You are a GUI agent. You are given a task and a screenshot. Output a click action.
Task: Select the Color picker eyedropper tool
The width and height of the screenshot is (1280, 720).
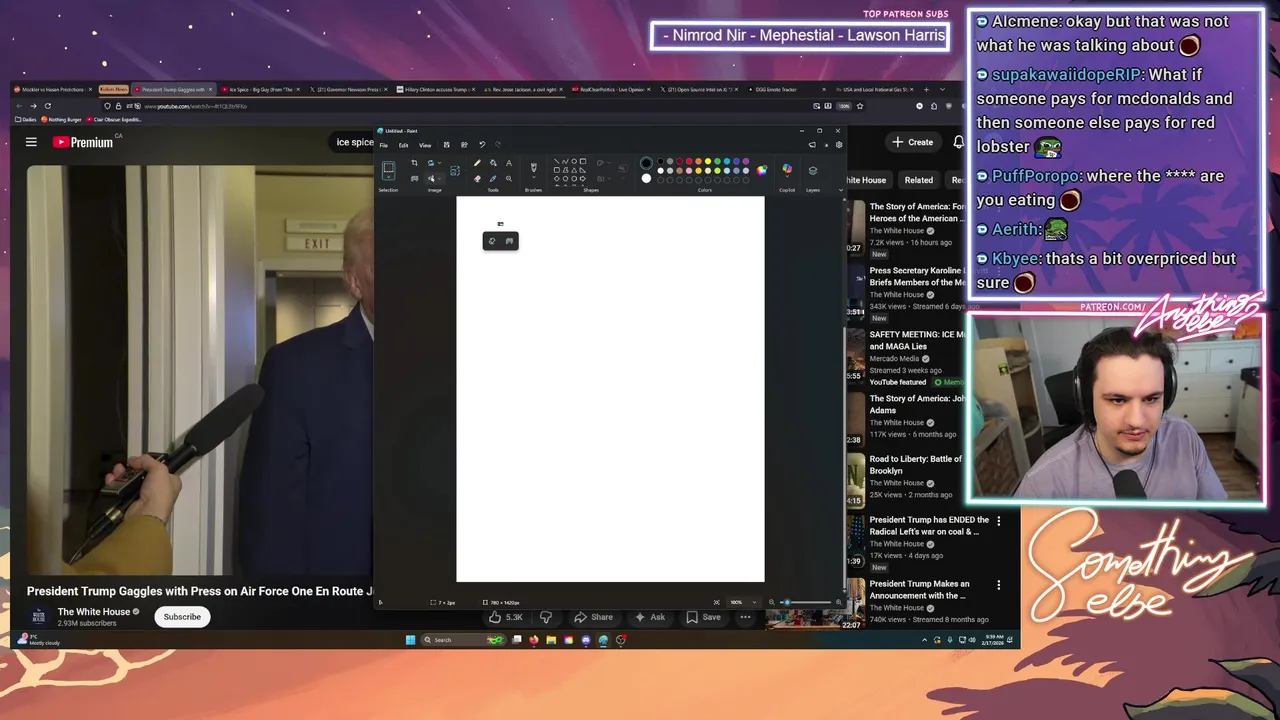coord(493,179)
